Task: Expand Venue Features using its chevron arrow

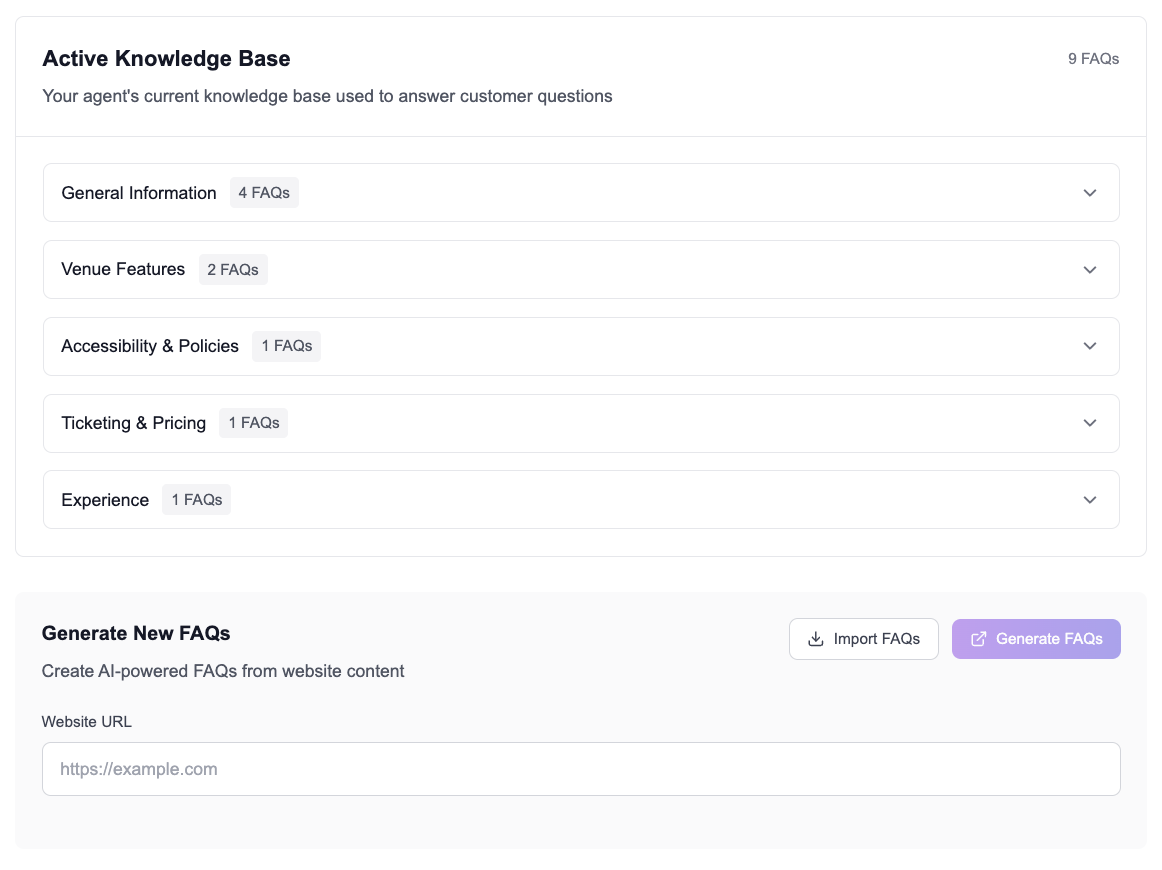Action: (1090, 270)
